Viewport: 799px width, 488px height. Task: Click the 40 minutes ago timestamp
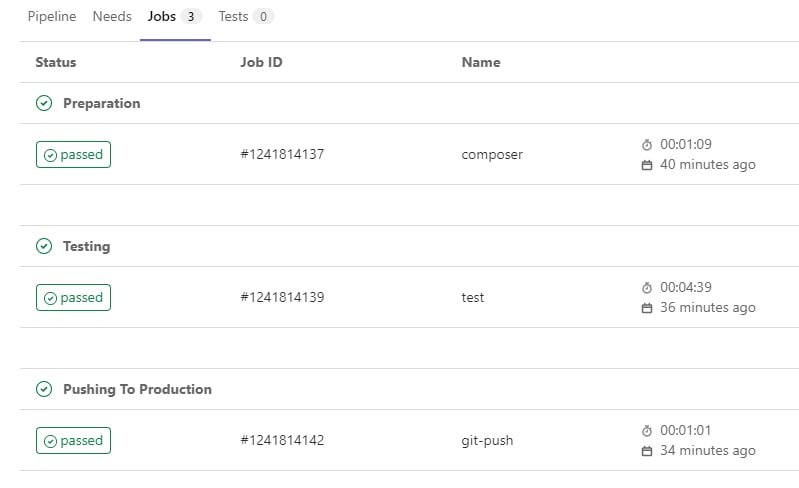click(x=708, y=165)
